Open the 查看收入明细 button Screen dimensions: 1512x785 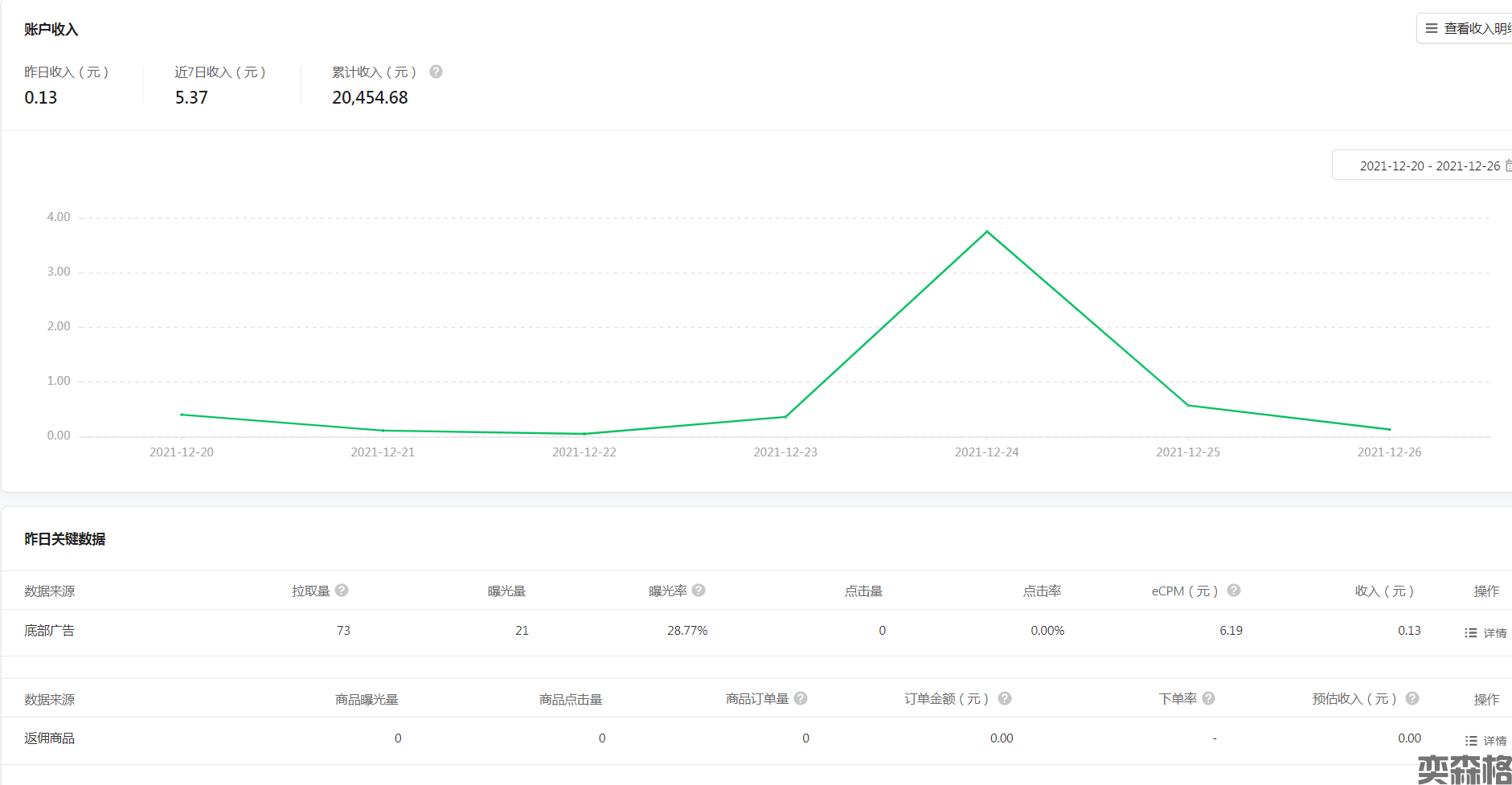pyautogui.click(x=1466, y=29)
